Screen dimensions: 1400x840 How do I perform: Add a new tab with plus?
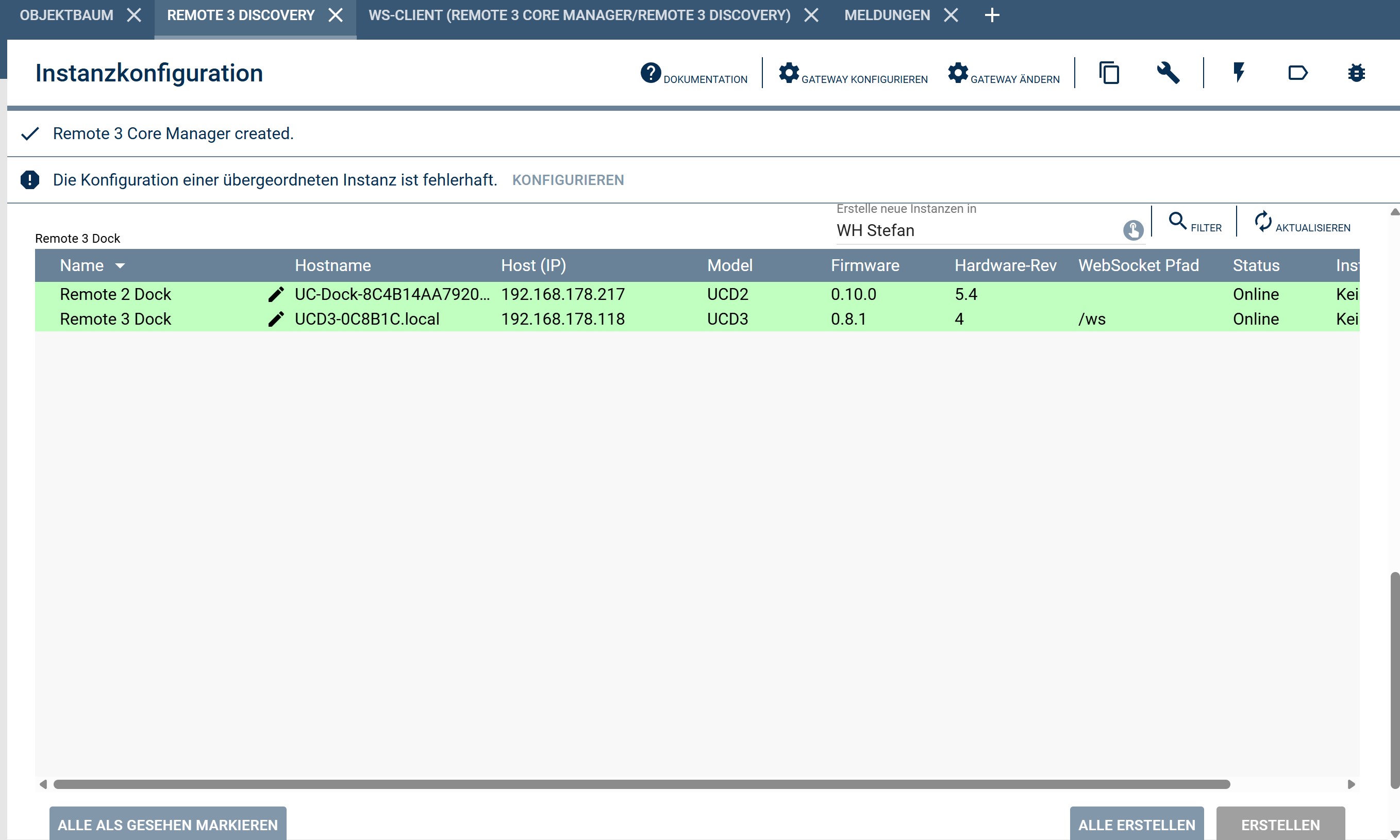[992, 15]
